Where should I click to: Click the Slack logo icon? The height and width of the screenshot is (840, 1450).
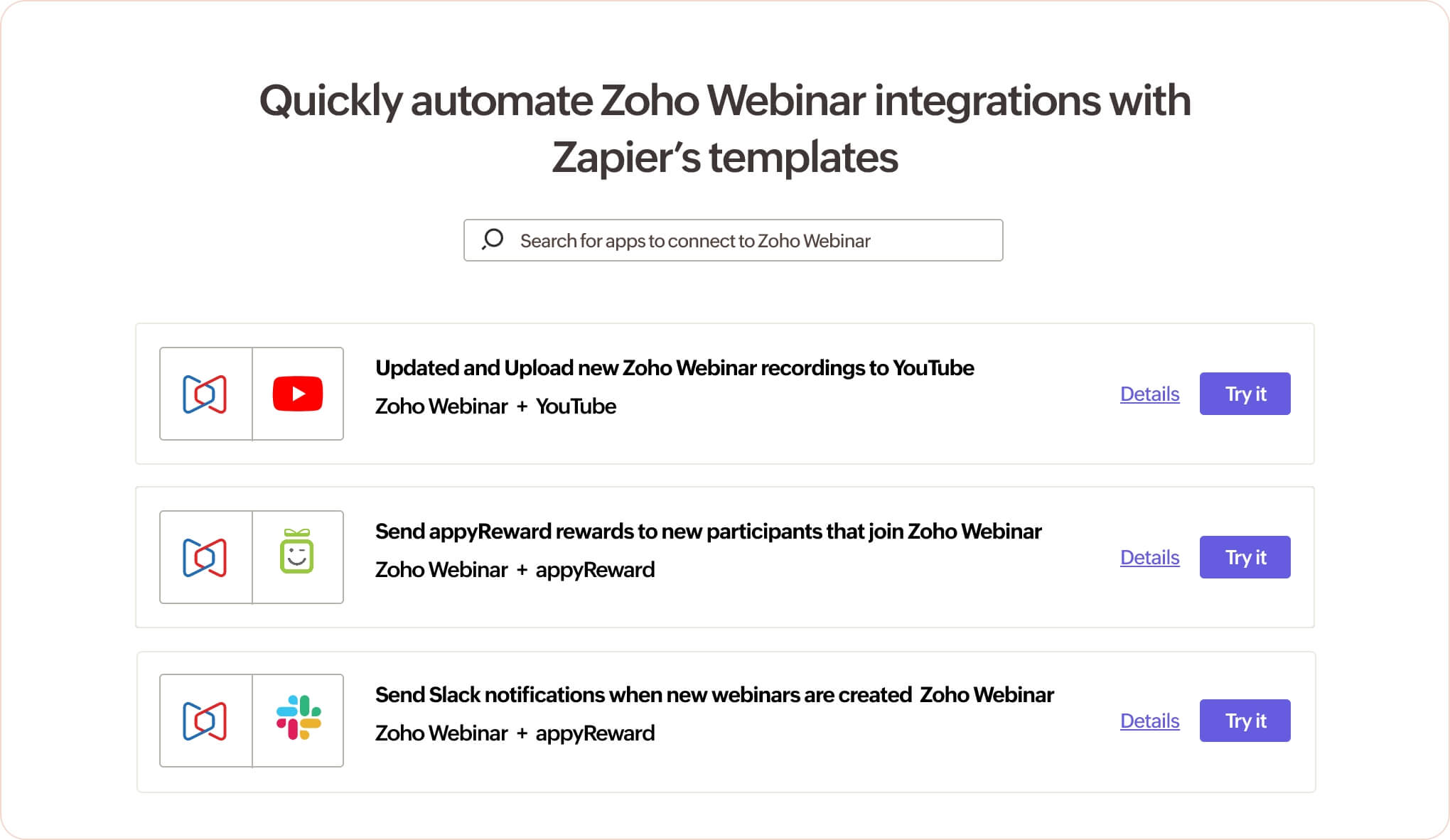coord(299,720)
